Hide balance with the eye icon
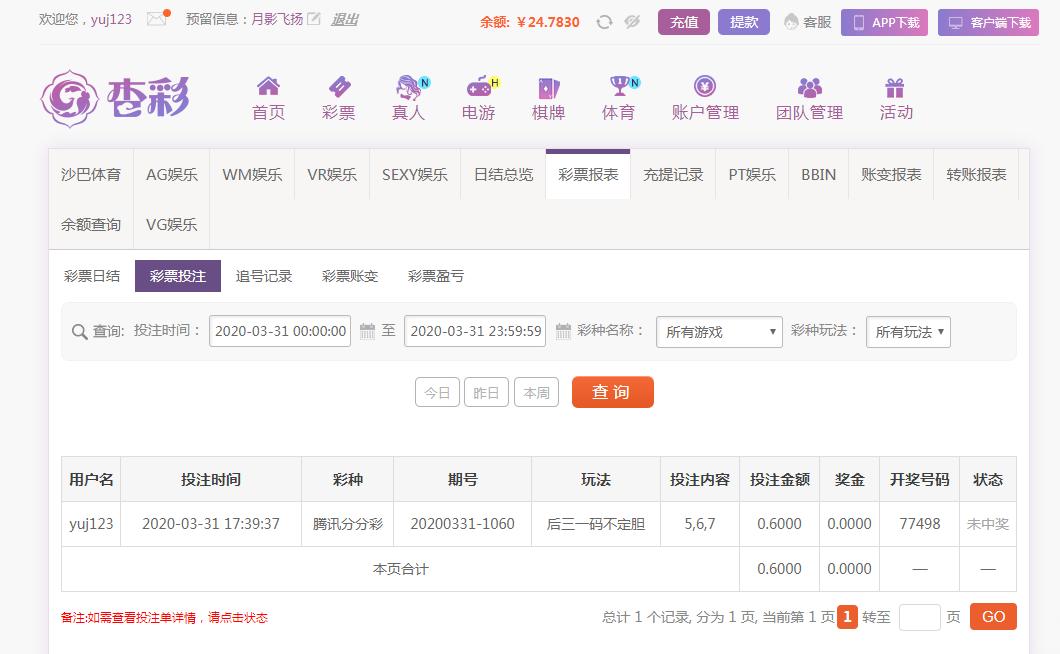1060x654 pixels. coord(632,22)
